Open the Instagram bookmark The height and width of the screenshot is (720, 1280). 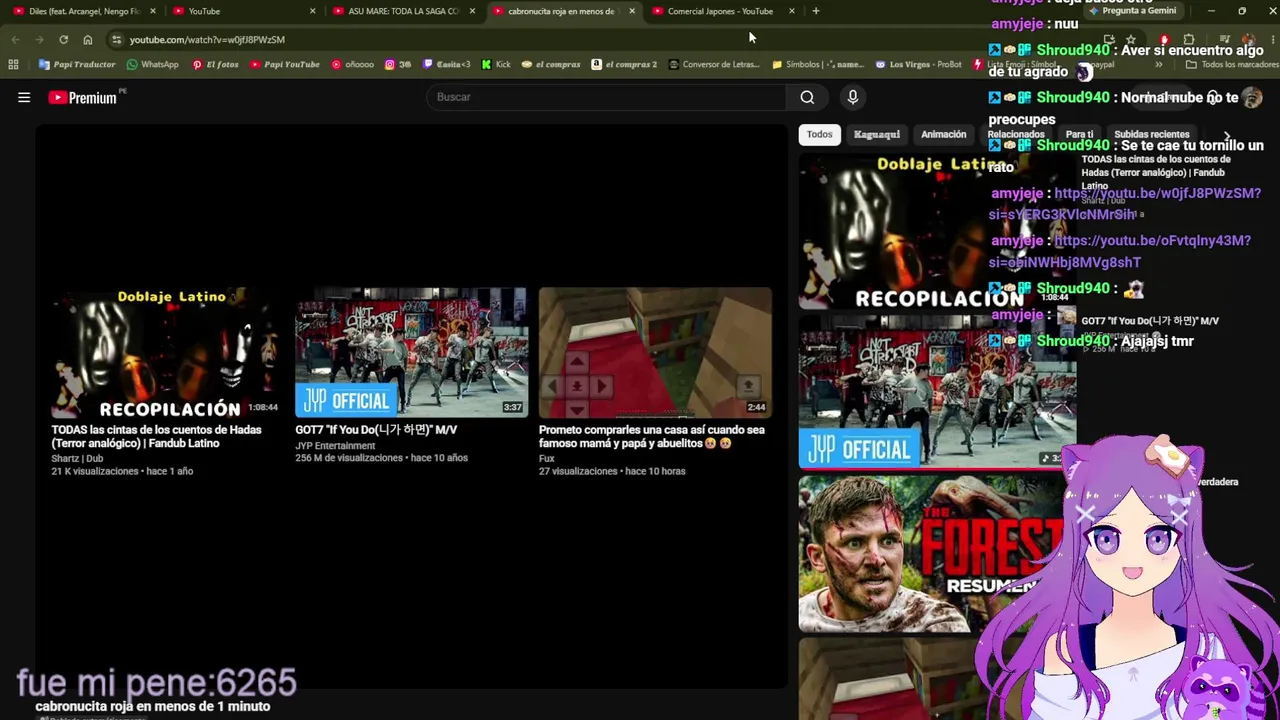pyautogui.click(x=397, y=64)
